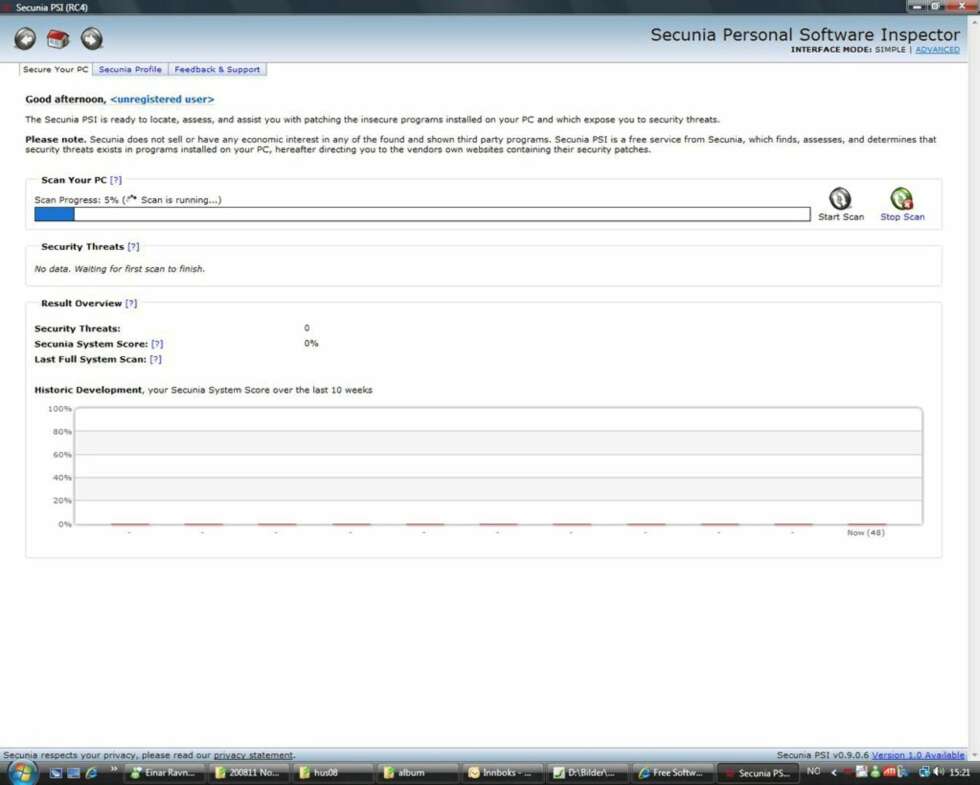980x785 pixels.
Task: Open the Feedback & Support tab
Action: coord(217,69)
